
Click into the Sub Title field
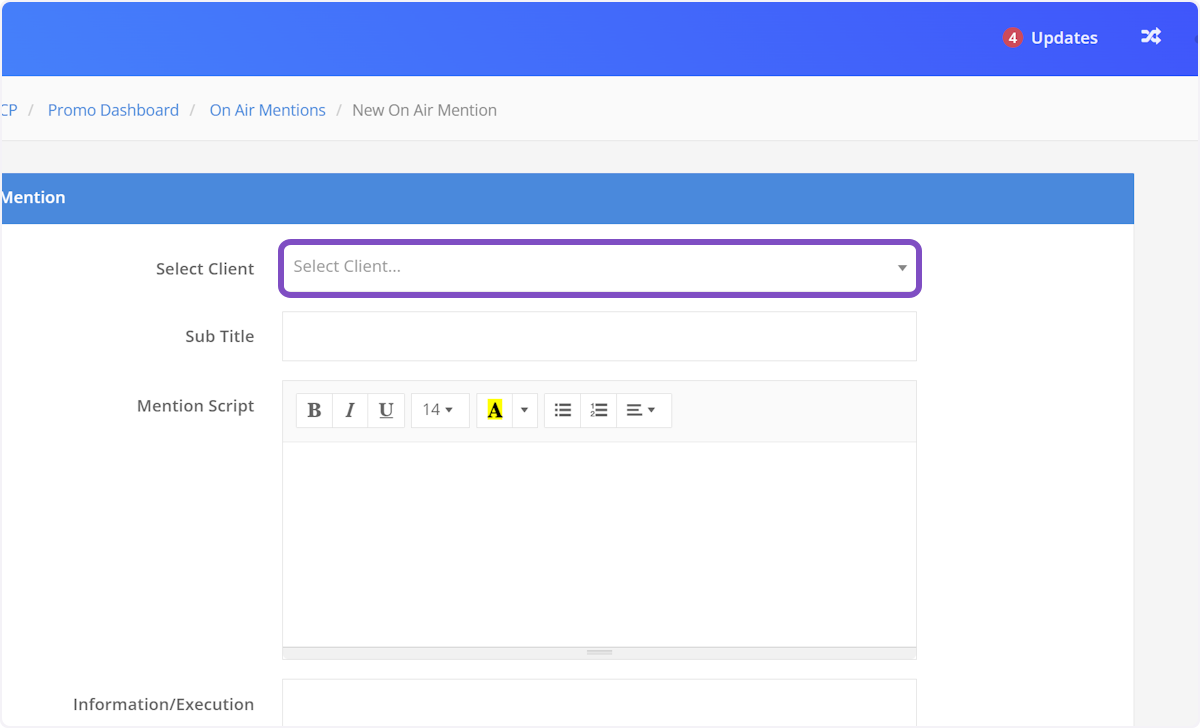pos(599,336)
